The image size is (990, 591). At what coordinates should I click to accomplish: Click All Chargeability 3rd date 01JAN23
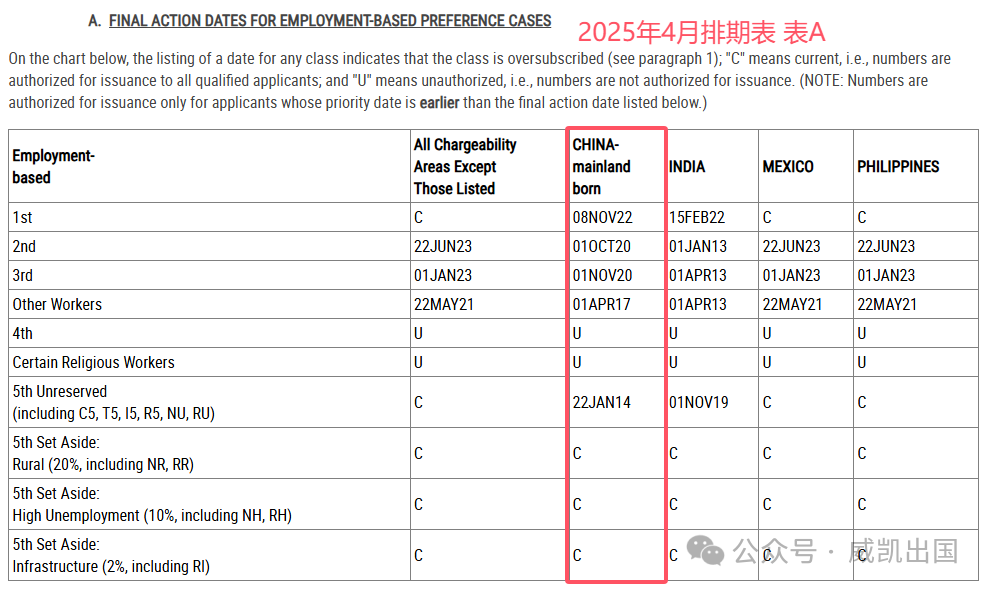click(x=443, y=275)
